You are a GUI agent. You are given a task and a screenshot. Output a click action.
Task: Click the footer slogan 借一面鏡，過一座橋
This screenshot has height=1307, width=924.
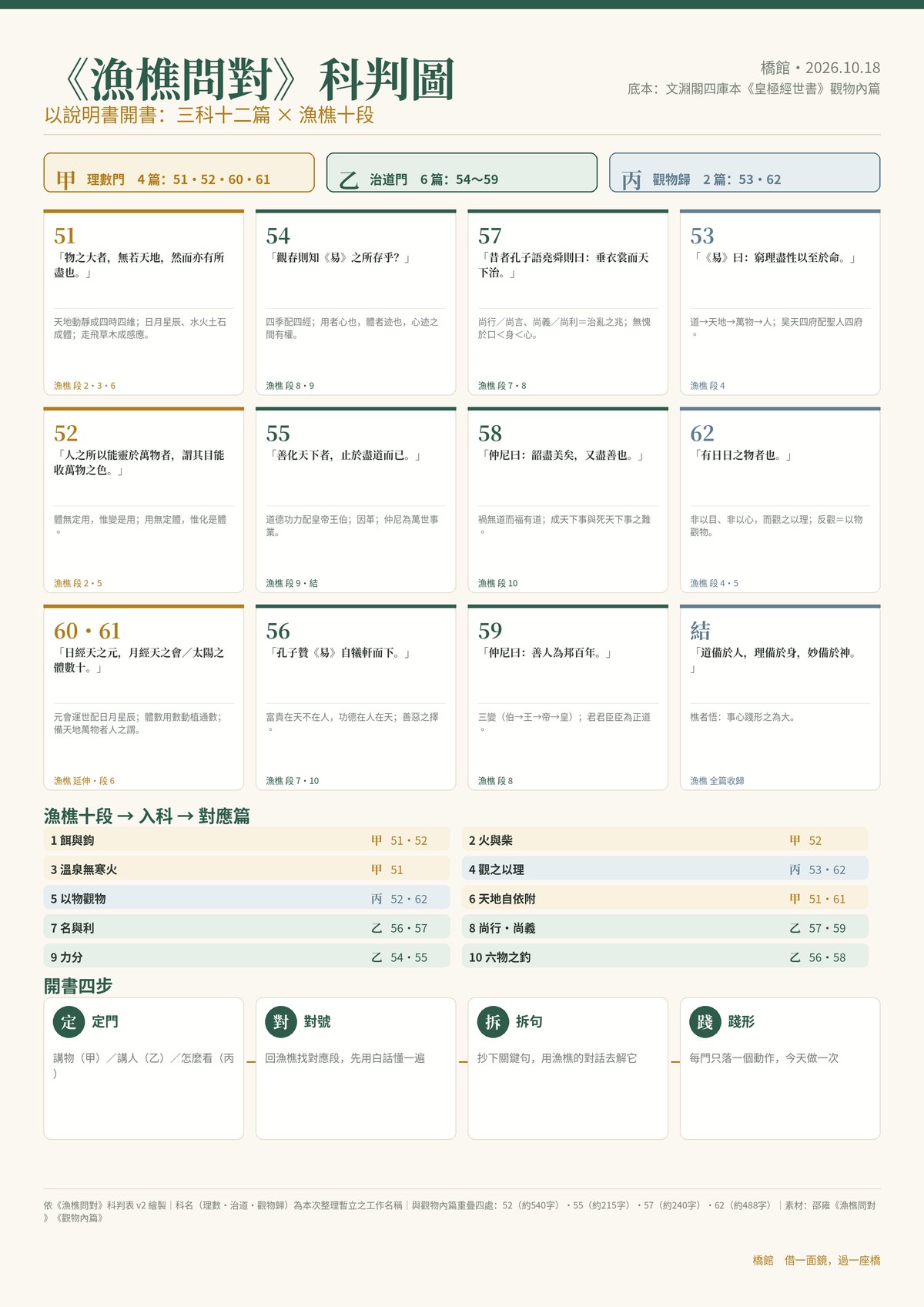click(832, 1260)
